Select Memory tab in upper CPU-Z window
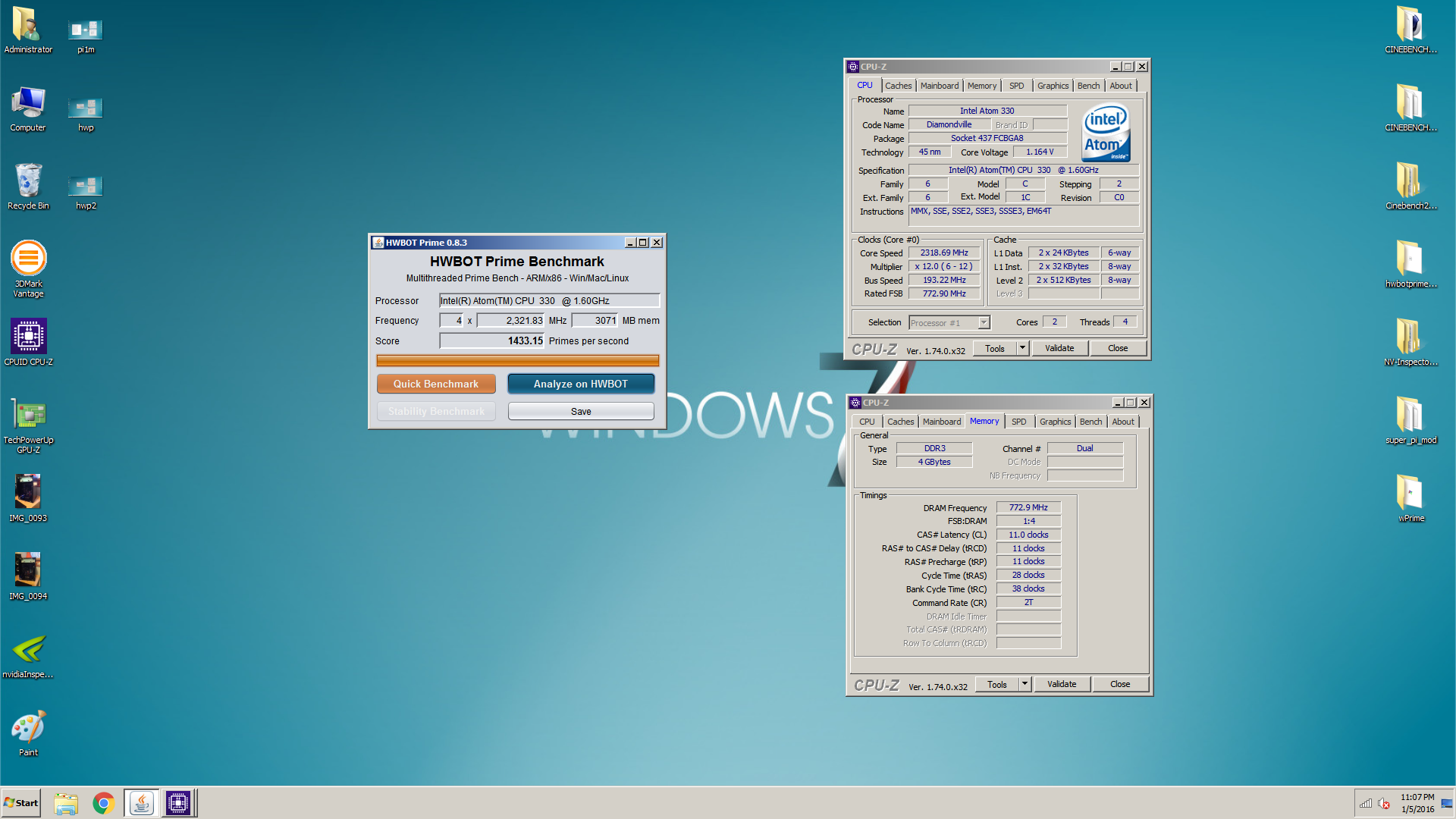 pos(982,86)
